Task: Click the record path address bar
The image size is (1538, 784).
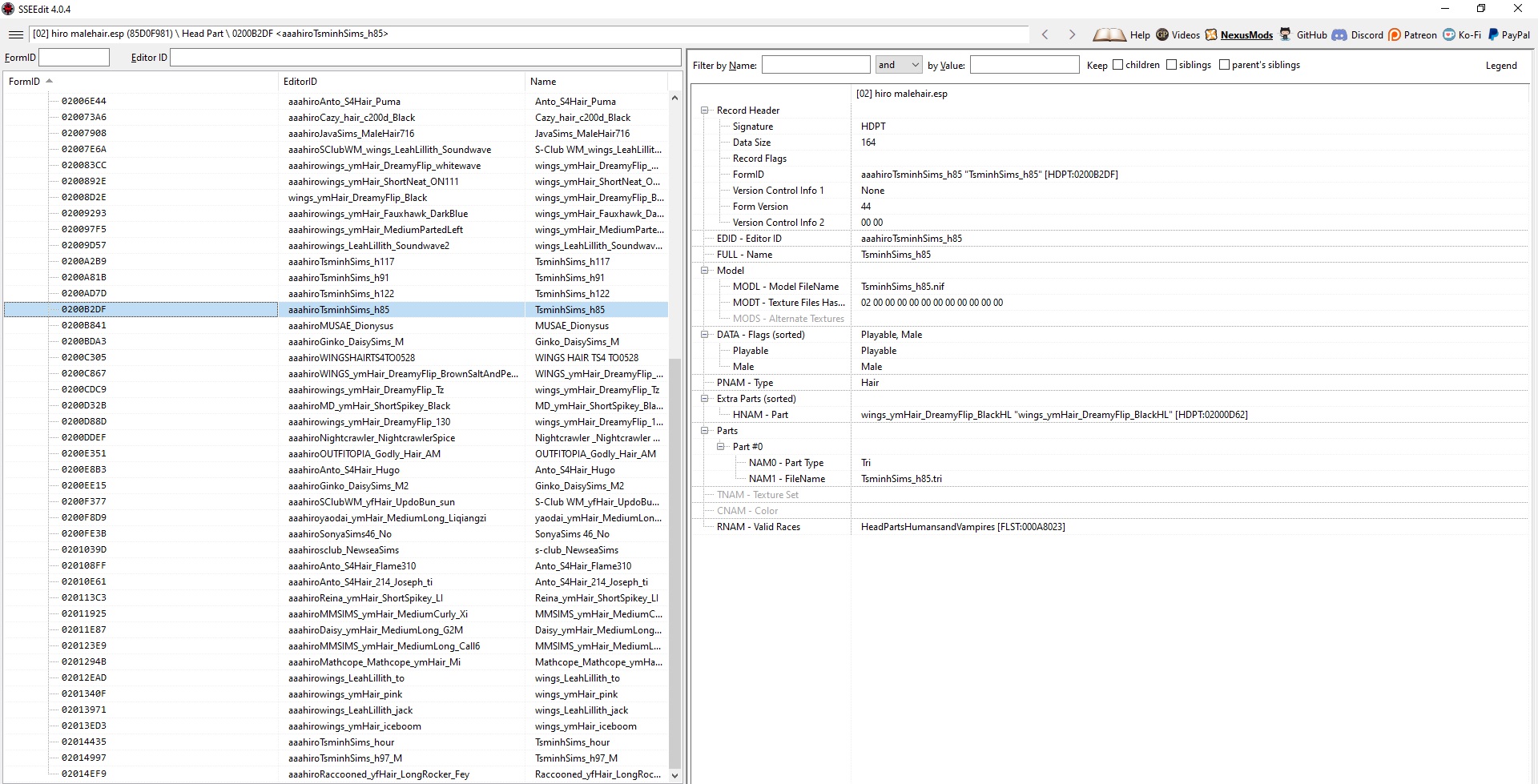Action: 529,34
